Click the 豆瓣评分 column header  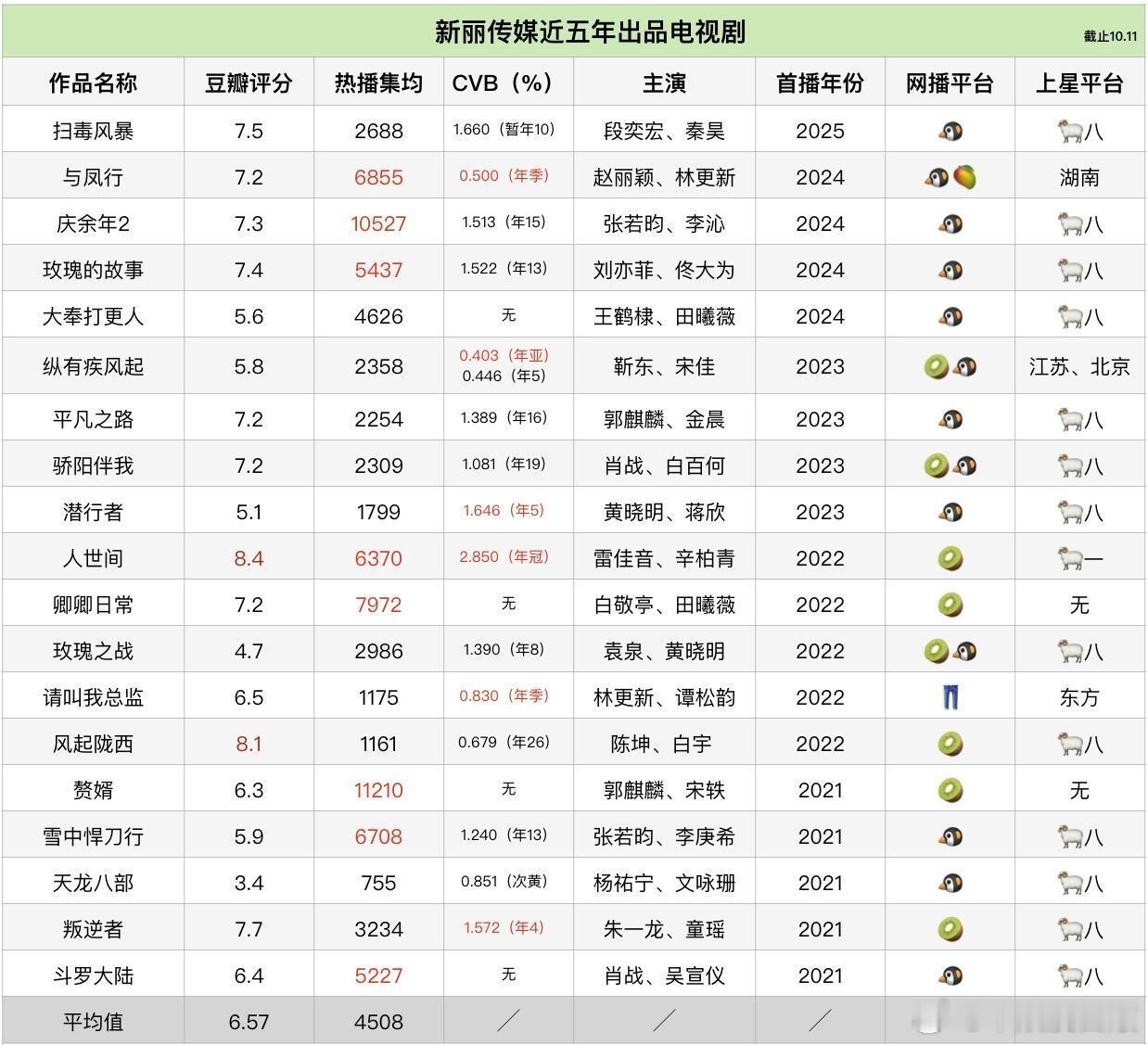tap(247, 83)
